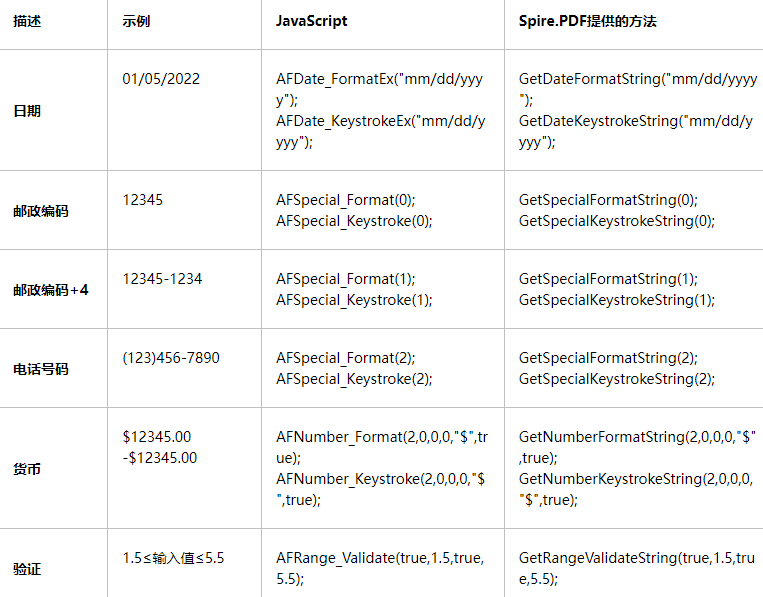This screenshot has height=597, width=763.
Task: Select the 邮政编码+4 row label
Action: [51, 290]
